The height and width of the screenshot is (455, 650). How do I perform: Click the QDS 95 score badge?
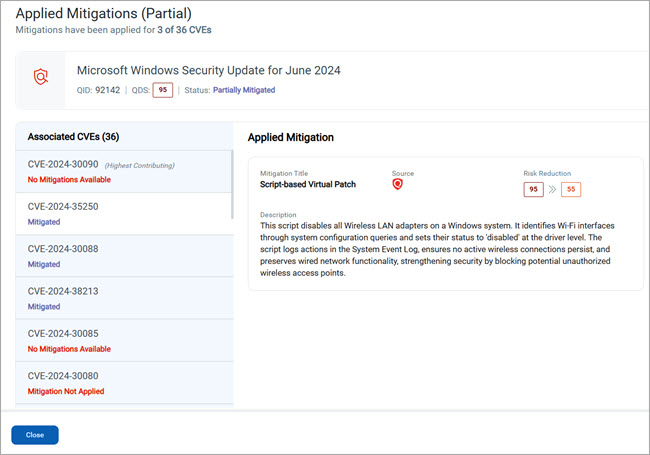pos(162,90)
